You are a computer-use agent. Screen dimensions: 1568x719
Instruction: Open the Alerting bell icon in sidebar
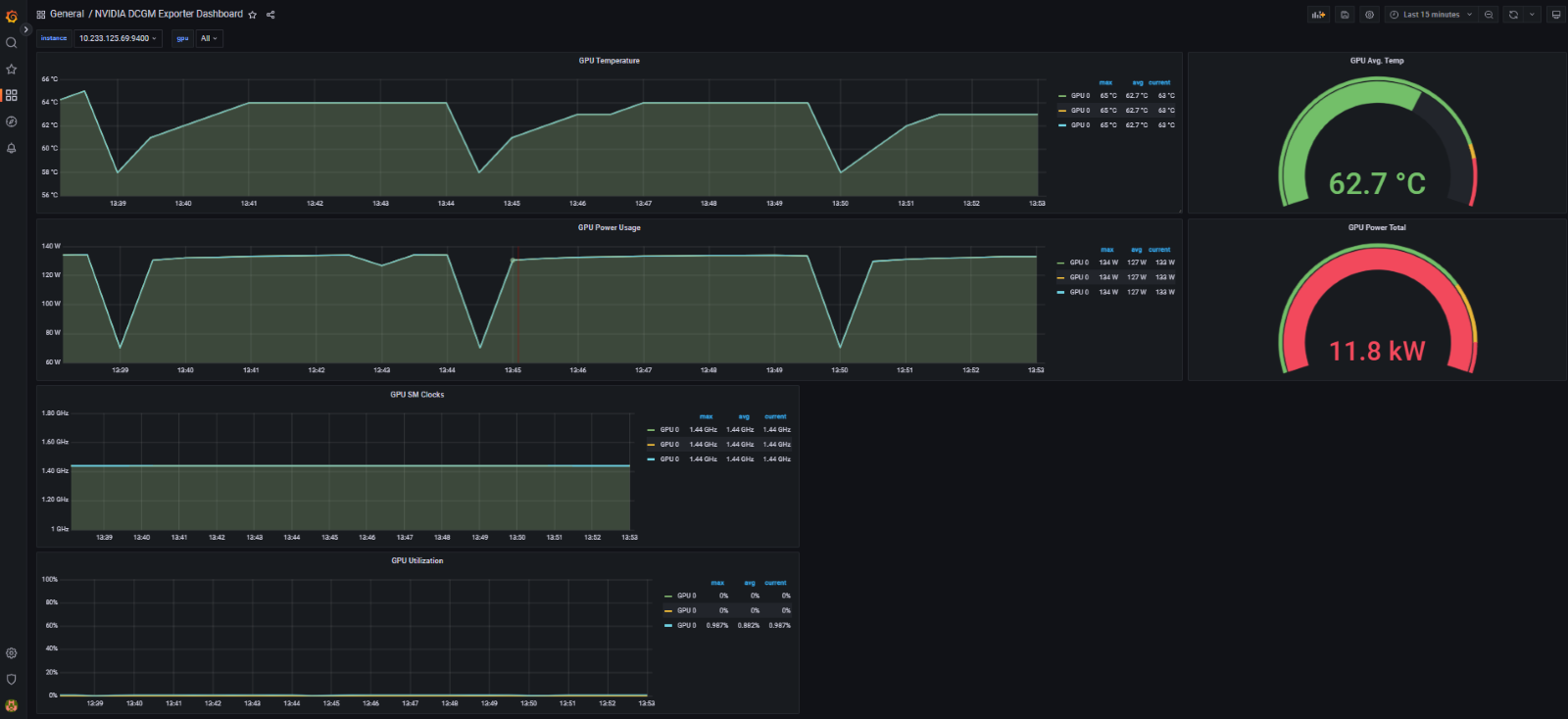12,149
